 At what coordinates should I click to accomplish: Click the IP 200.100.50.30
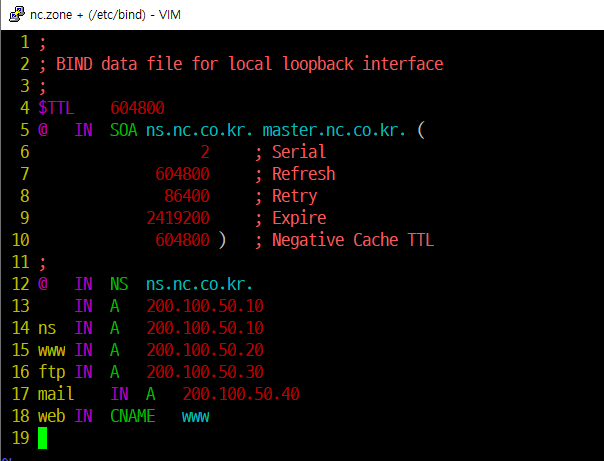[205, 372]
